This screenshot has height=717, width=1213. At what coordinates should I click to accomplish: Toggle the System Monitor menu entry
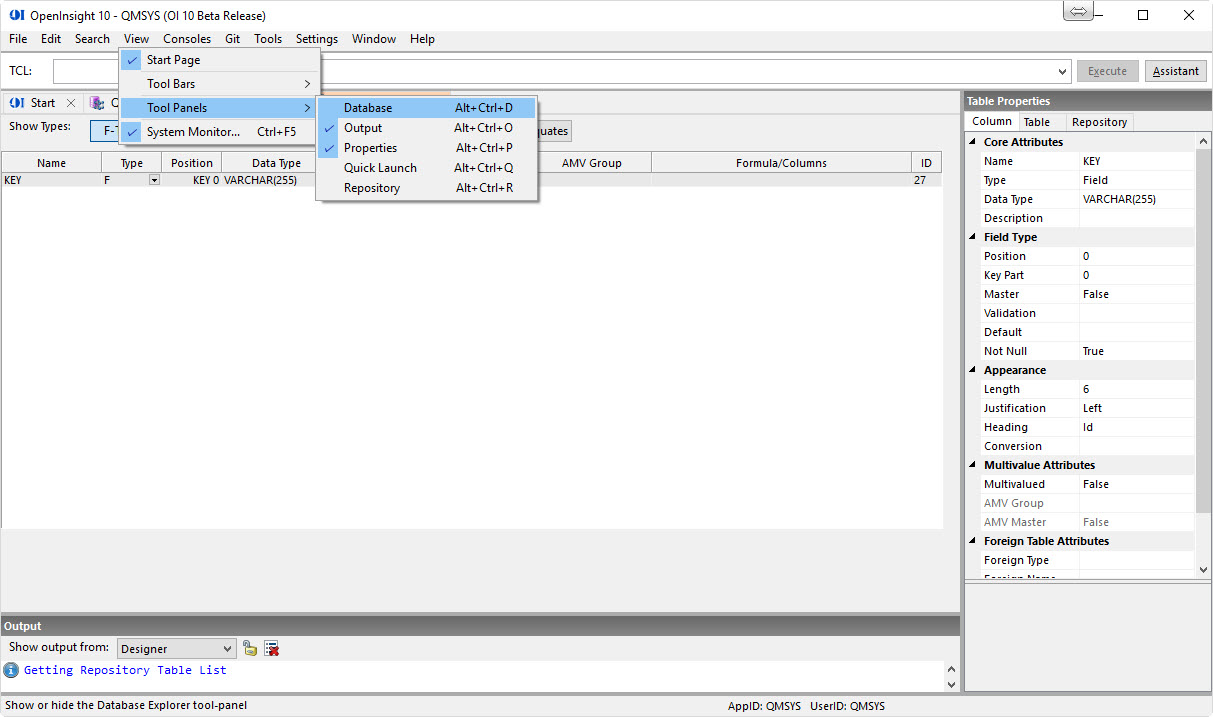click(219, 132)
